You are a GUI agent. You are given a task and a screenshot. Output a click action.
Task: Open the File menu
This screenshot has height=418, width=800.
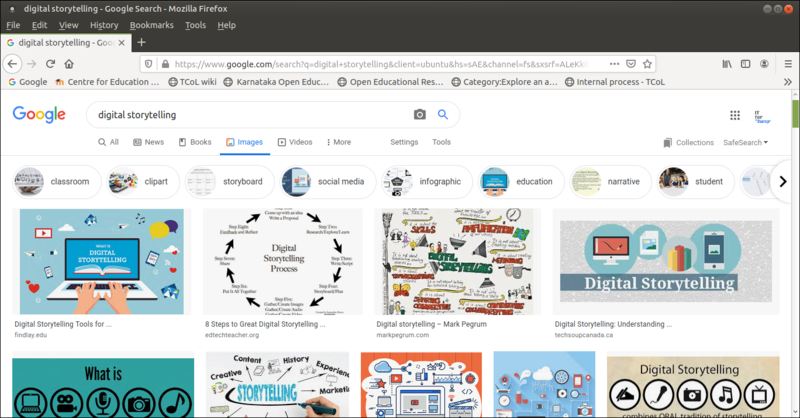point(13,25)
